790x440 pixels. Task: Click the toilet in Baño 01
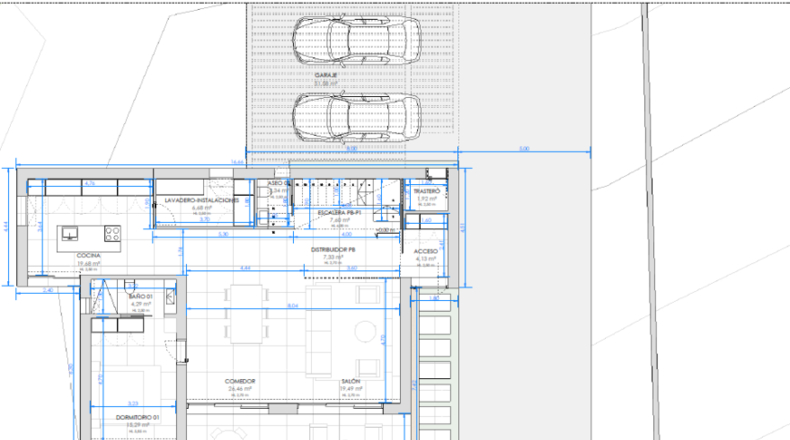(130, 286)
